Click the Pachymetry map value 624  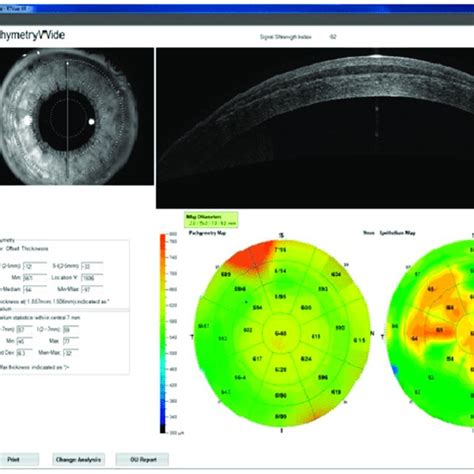click(x=306, y=359)
